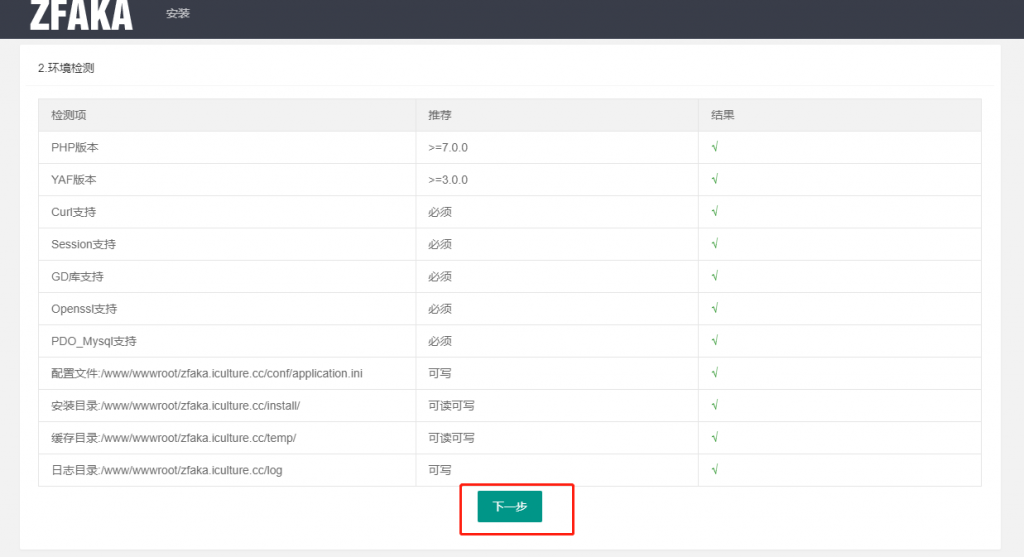This screenshot has height=557, width=1024.
Task: Click the YAF版本 result checkmark
Action: [715, 180]
